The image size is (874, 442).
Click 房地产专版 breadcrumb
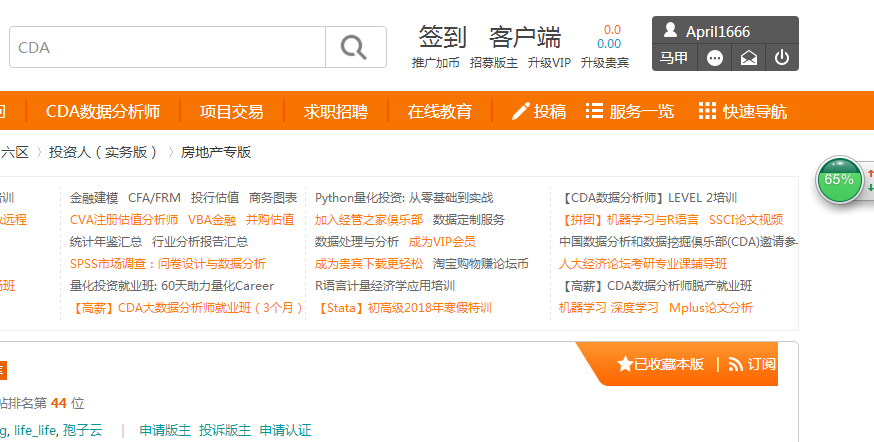[x=216, y=152]
